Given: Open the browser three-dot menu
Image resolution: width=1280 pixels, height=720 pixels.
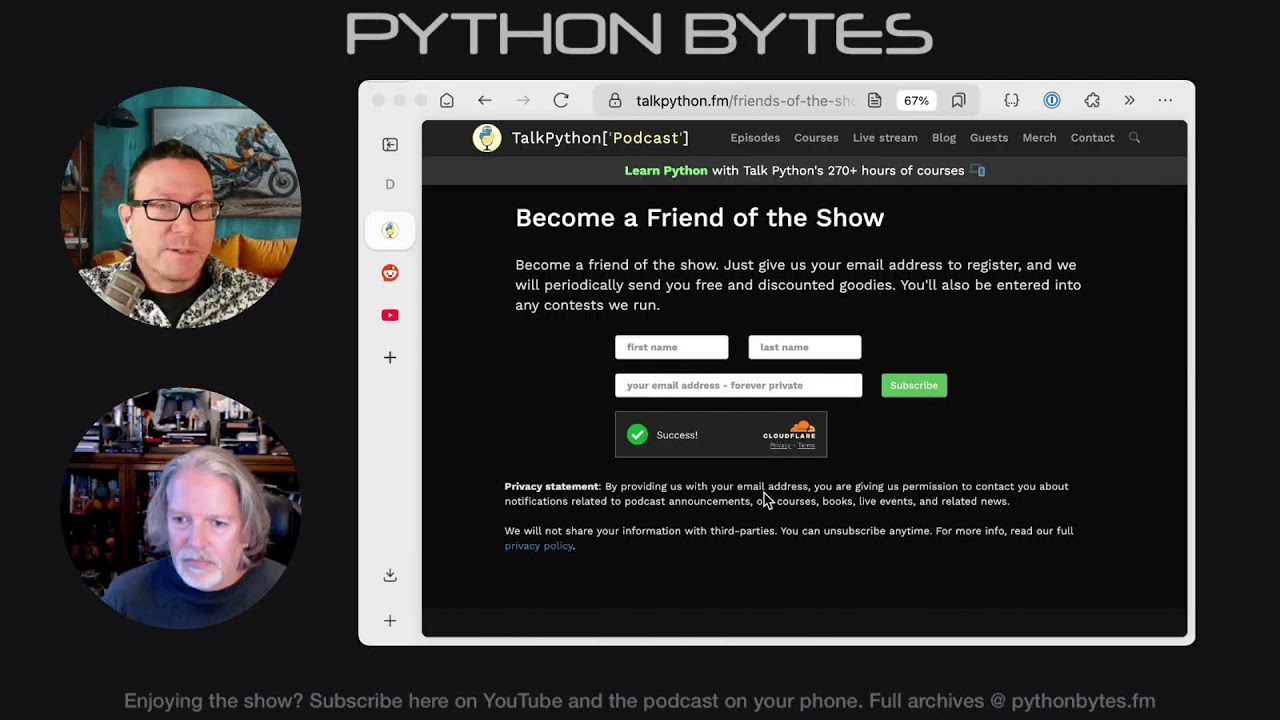Looking at the screenshot, I should click(1165, 100).
